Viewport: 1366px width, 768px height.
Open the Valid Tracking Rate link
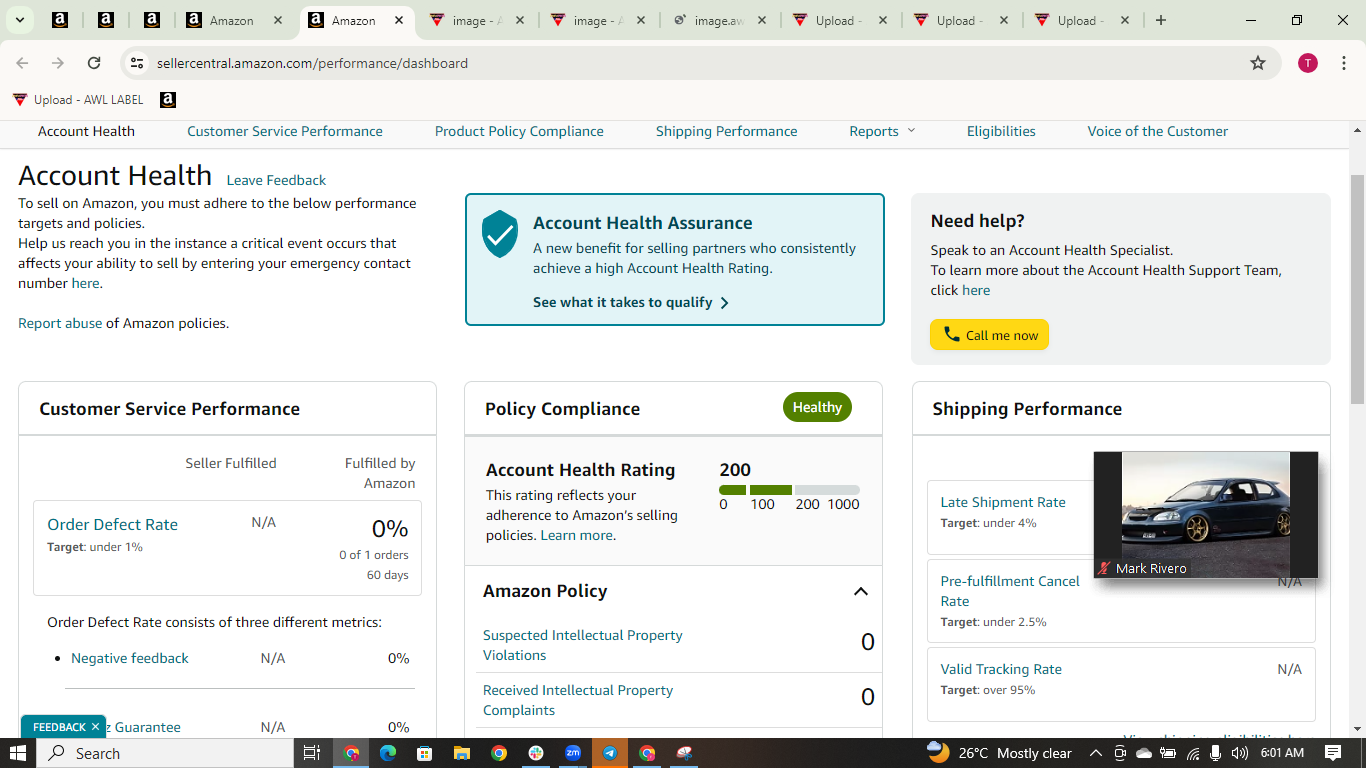1001,669
